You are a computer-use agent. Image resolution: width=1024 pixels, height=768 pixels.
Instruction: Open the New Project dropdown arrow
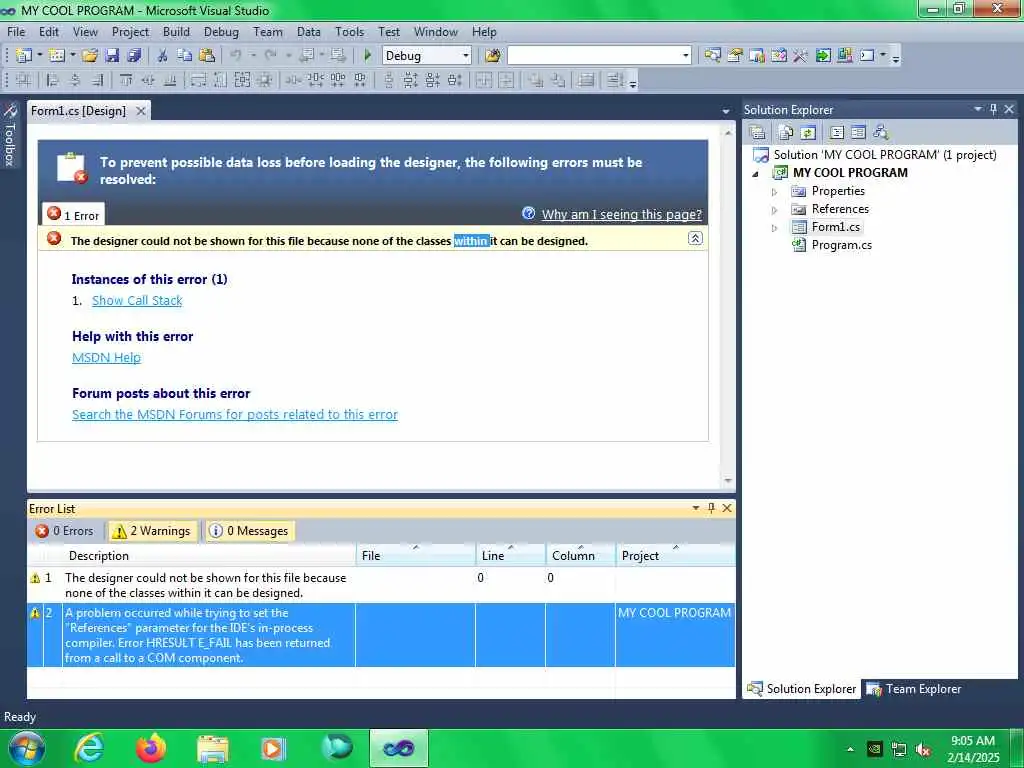pyautogui.click(x=39, y=56)
